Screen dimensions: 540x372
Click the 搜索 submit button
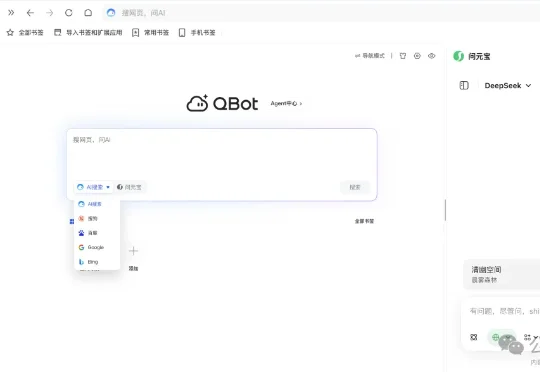pos(355,187)
